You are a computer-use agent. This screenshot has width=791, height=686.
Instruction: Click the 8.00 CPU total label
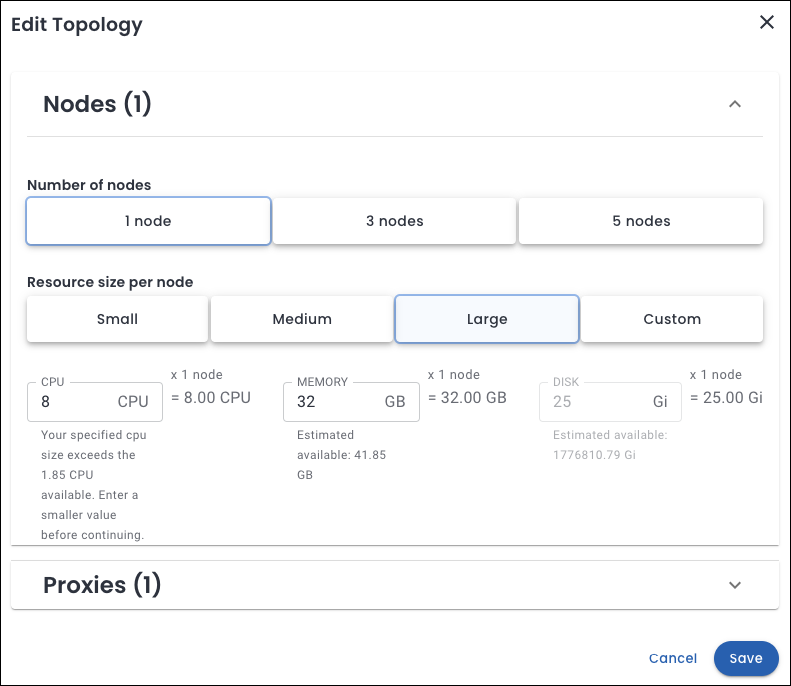(x=211, y=397)
